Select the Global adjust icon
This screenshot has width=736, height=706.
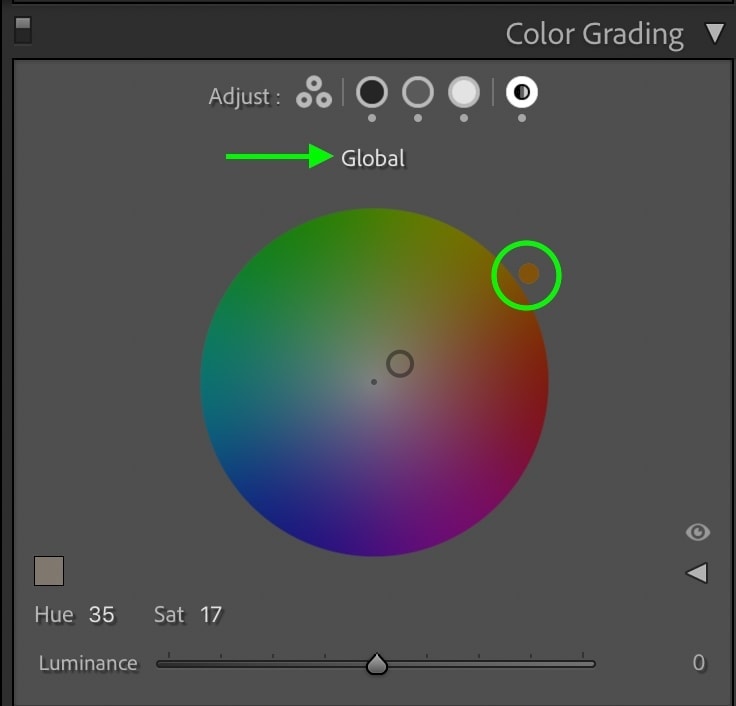pyautogui.click(x=521, y=92)
